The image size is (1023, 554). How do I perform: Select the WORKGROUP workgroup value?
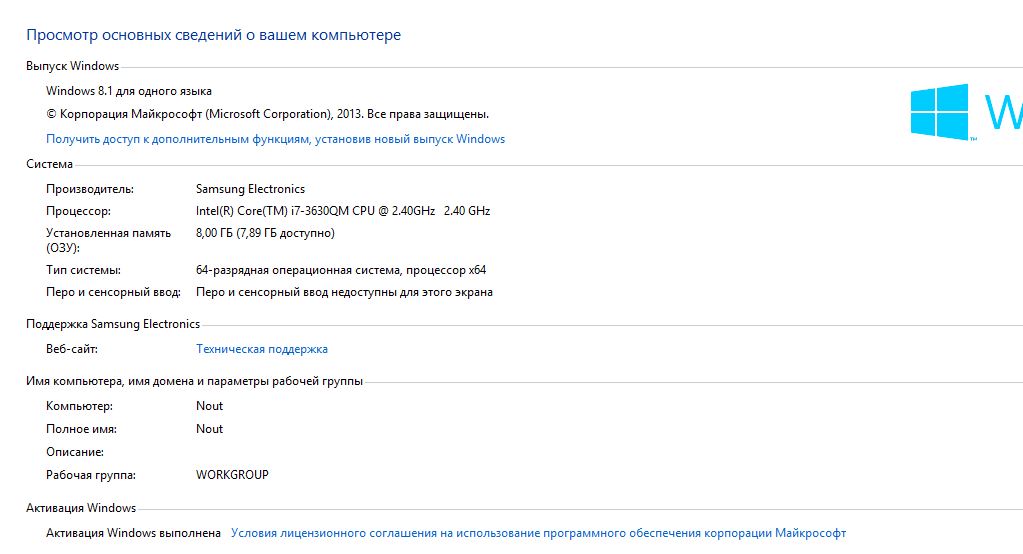click(232, 475)
